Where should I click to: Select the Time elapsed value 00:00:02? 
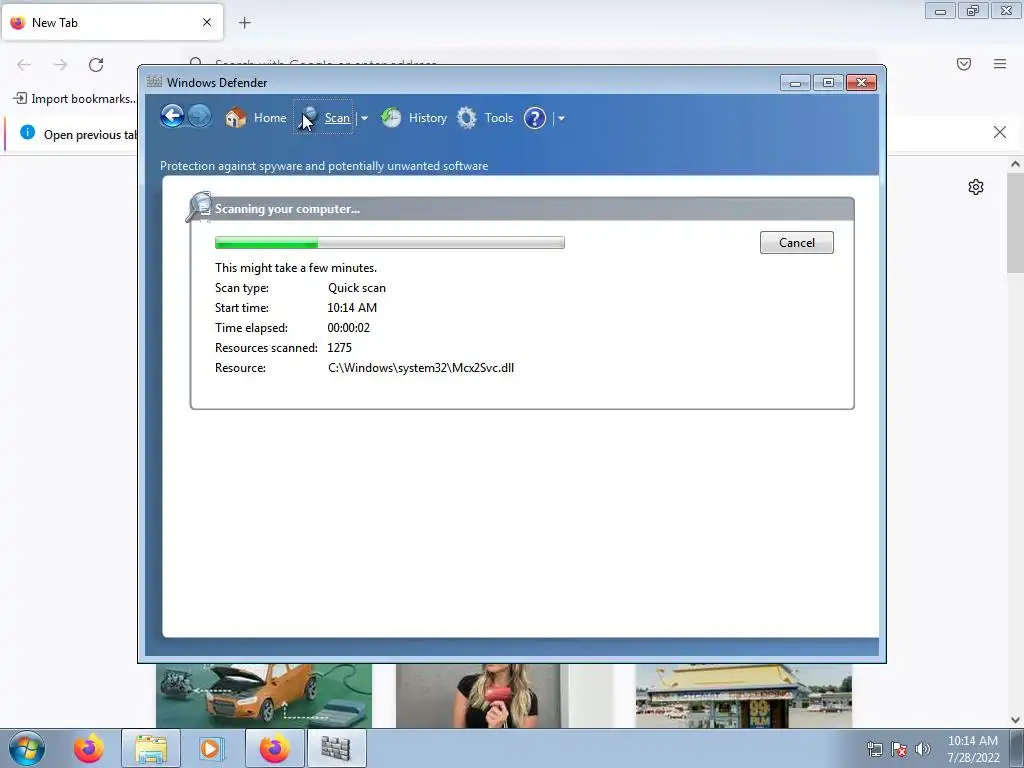click(x=349, y=328)
